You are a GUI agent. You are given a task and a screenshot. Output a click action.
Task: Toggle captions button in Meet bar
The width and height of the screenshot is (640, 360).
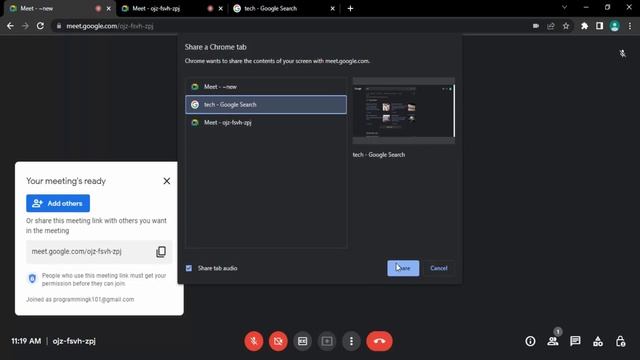point(302,341)
